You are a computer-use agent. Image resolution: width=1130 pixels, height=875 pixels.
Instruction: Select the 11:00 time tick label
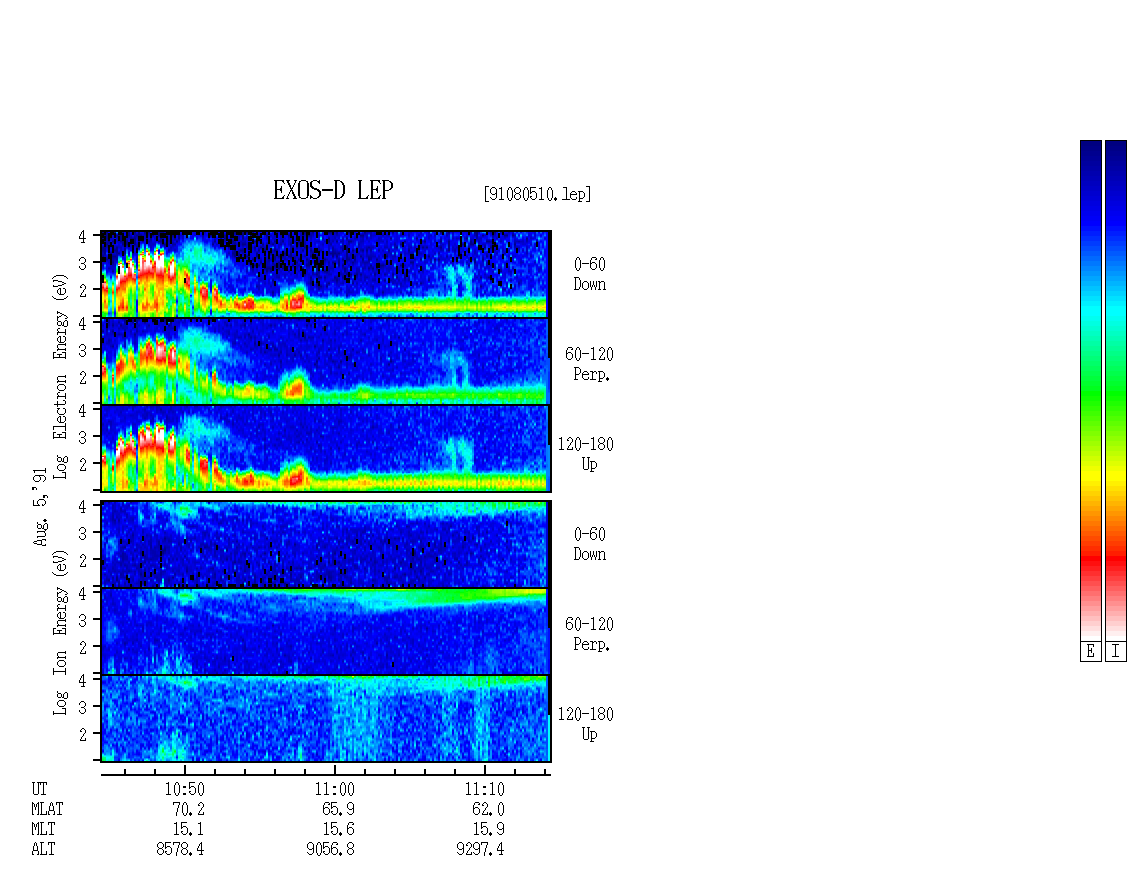pos(334,789)
